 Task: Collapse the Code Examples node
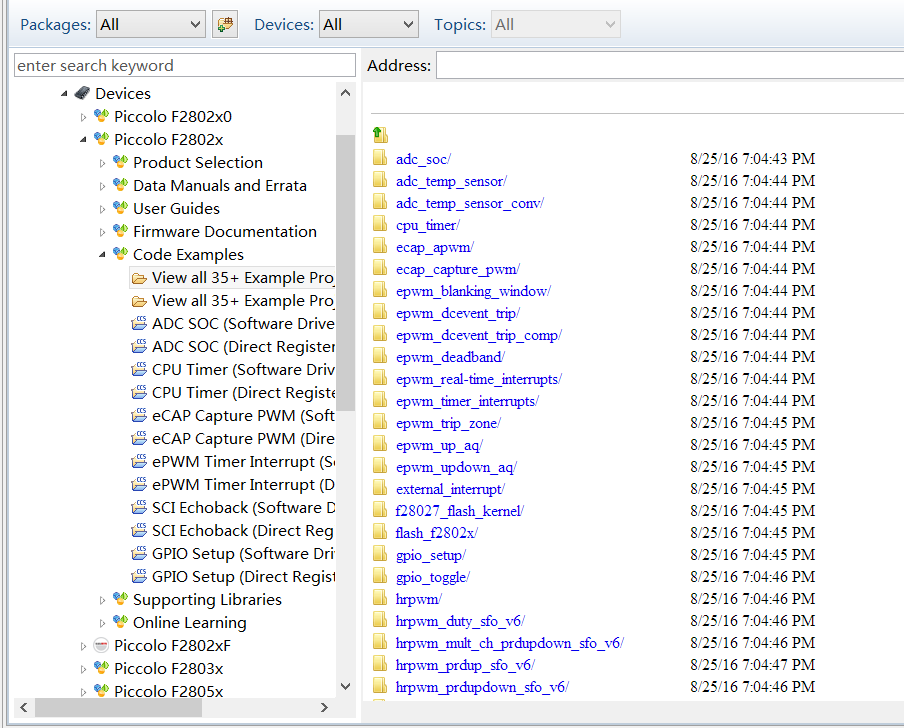[x=102, y=255]
